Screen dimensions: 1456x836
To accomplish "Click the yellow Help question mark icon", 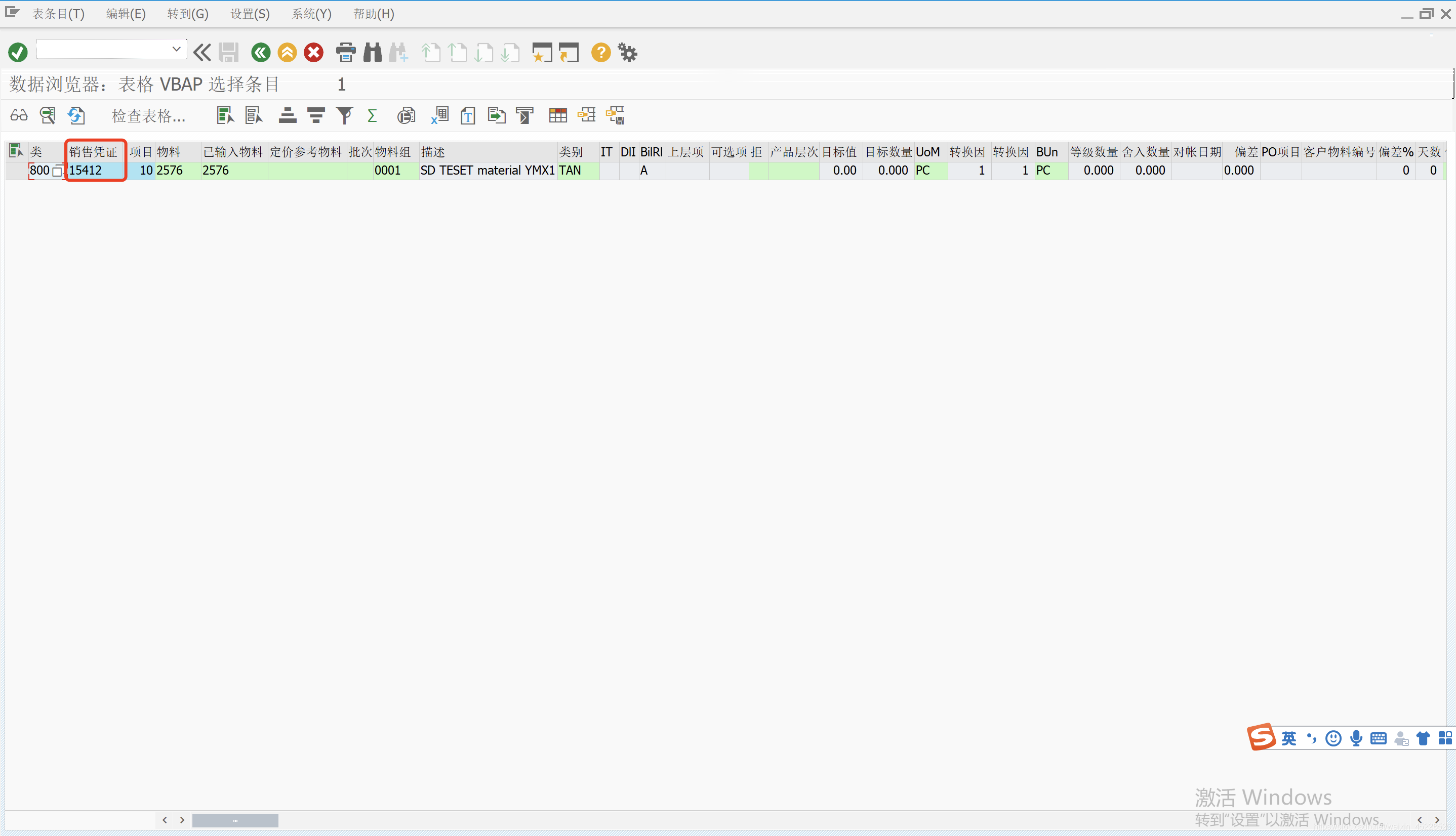I will 601,53.
